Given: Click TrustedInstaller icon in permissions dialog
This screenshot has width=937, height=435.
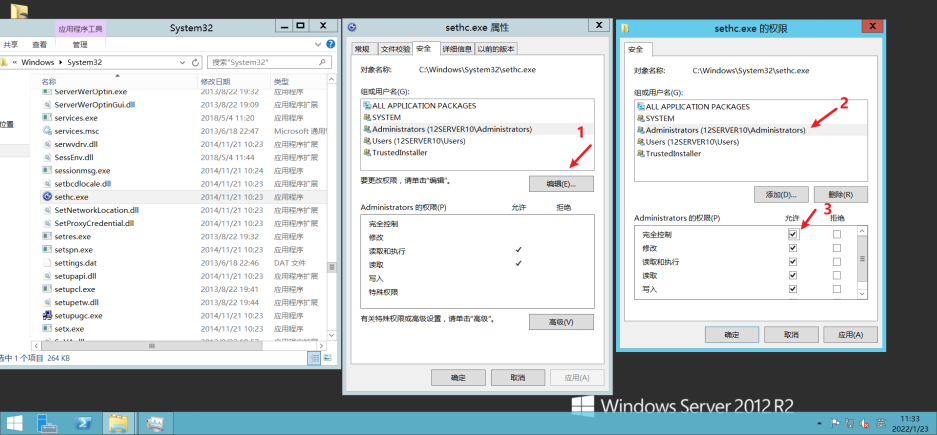Looking at the screenshot, I should pos(641,154).
